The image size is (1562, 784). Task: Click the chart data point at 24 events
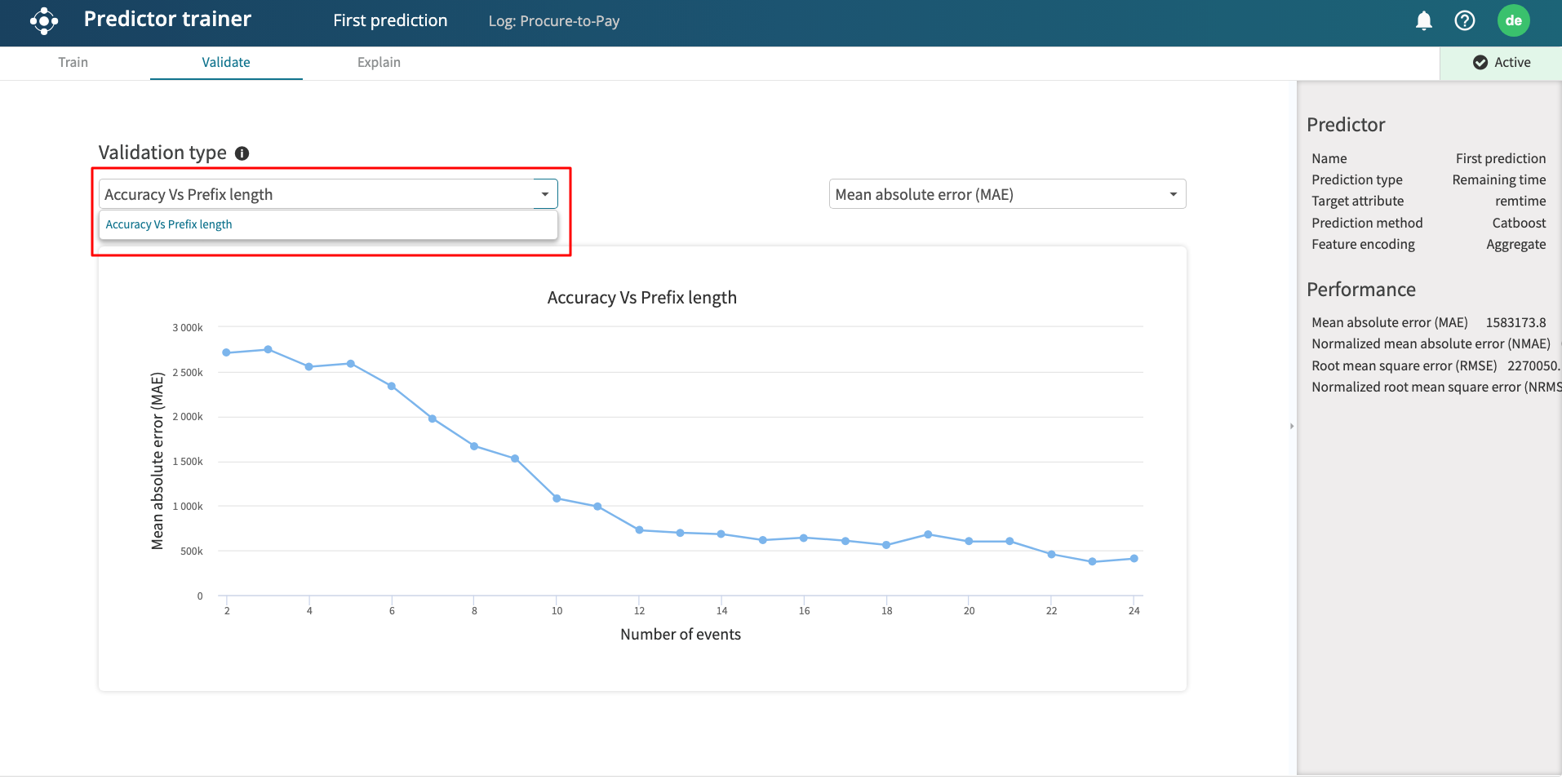(1134, 559)
